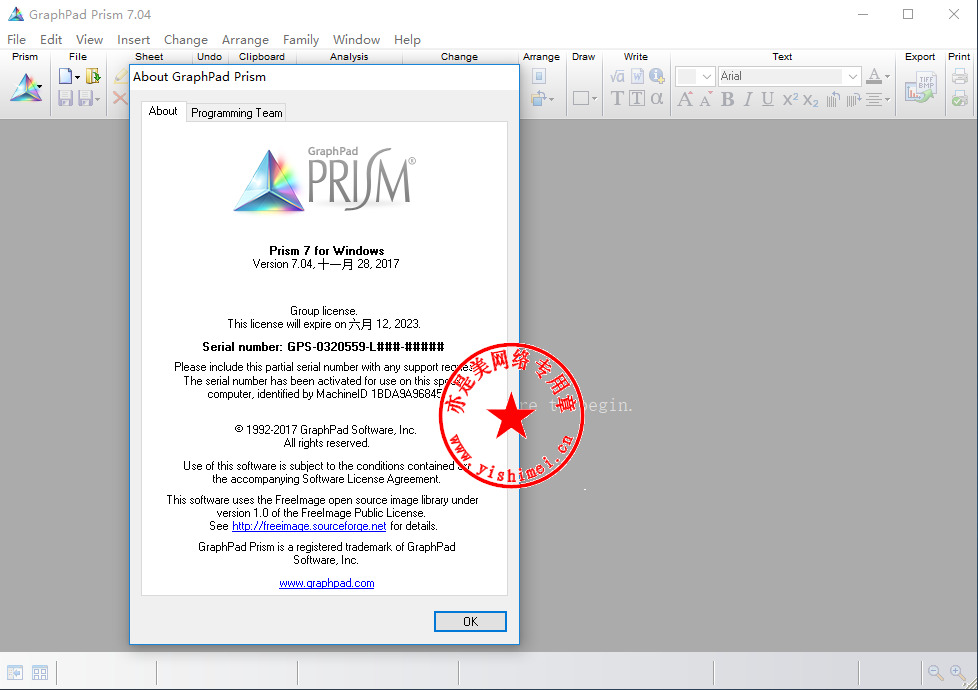Expand the font color dropdown arrow
The image size is (978, 690).
click(x=888, y=77)
